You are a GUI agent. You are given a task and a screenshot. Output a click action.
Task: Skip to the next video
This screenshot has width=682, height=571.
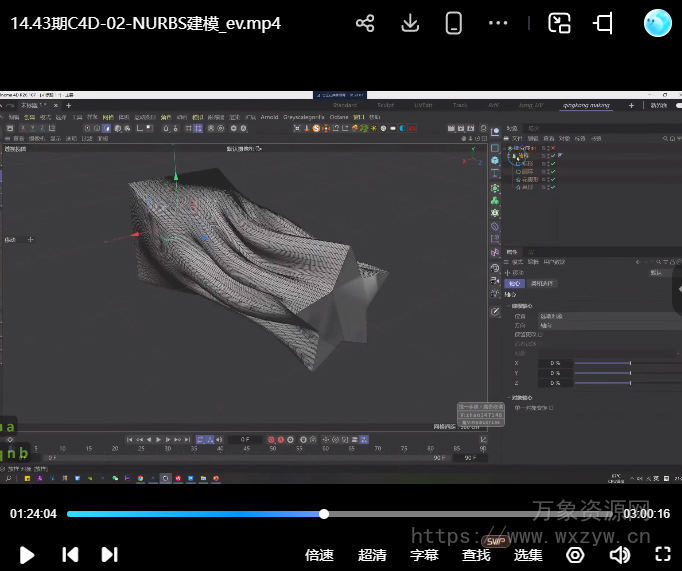(x=110, y=554)
